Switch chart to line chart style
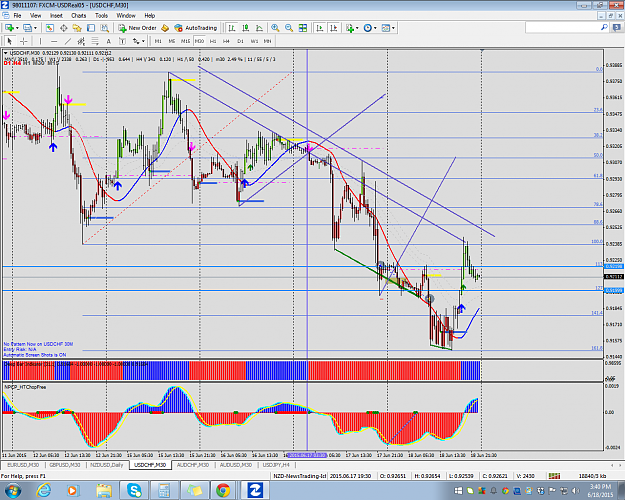This screenshot has height=500, width=625. pyautogui.click(x=259, y=28)
